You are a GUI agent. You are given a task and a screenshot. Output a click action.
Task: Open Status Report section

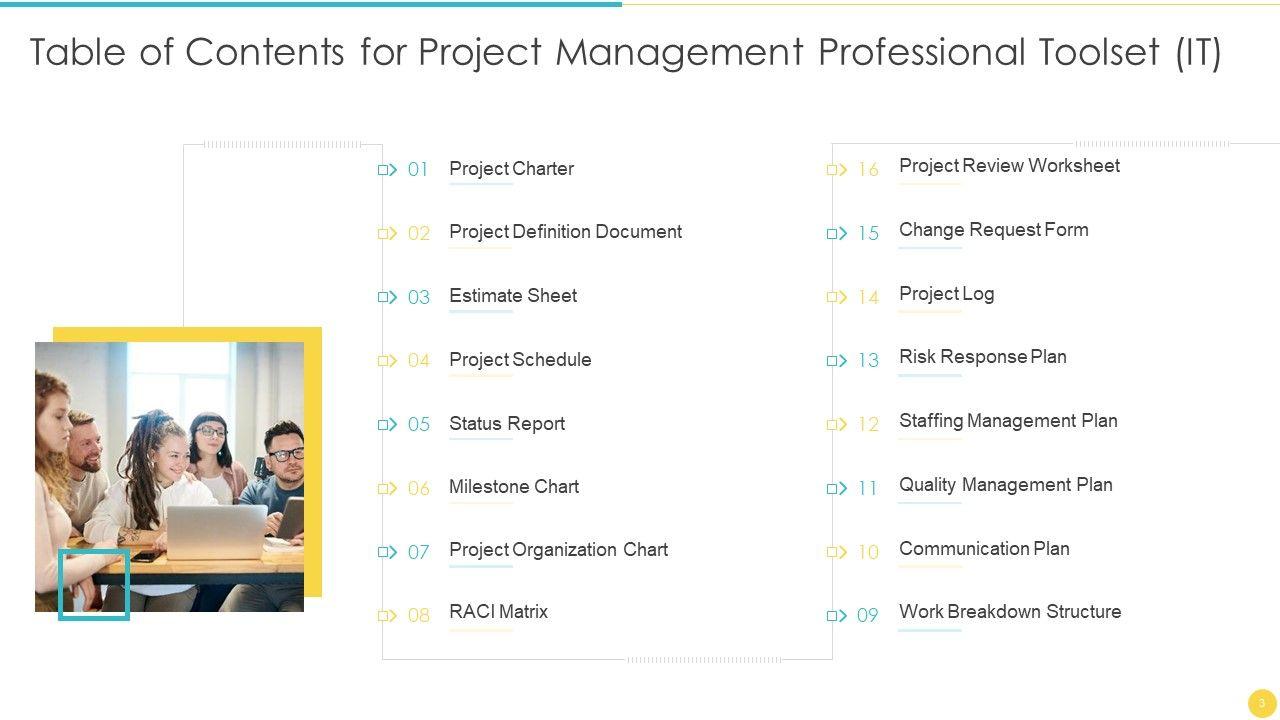click(x=507, y=424)
